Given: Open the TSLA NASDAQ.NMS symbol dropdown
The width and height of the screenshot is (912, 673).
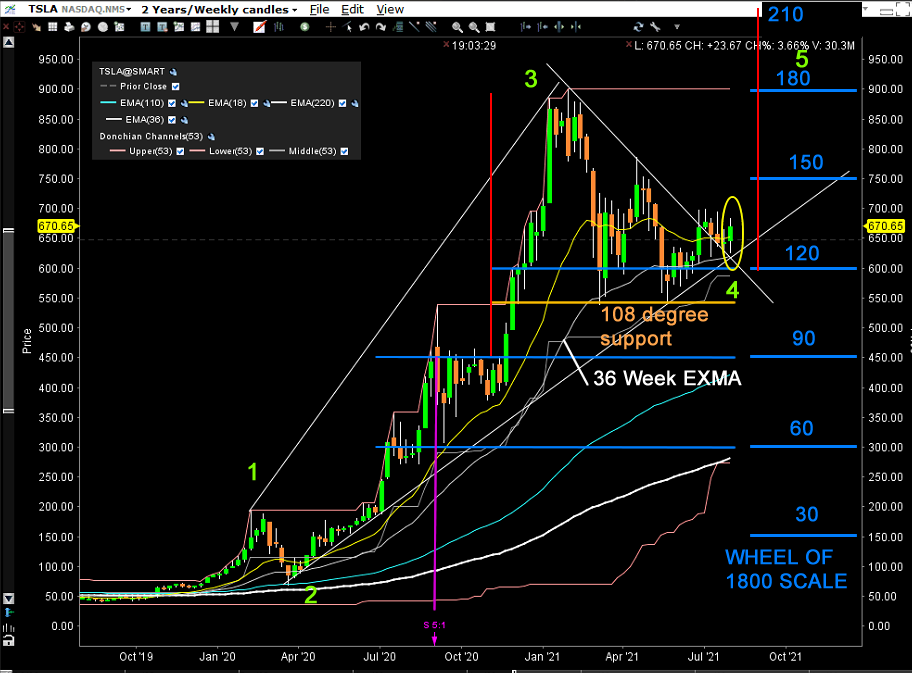Looking at the screenshot, I should pyautogui.click(x=80, y=9).
